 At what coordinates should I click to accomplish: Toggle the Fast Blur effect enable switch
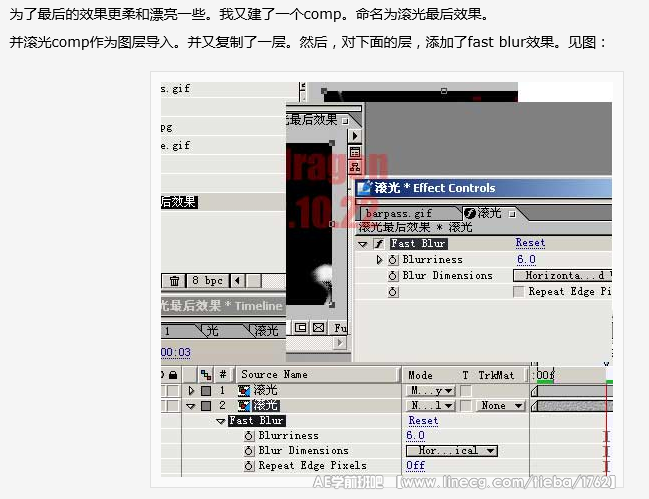[x=378, y=244]
